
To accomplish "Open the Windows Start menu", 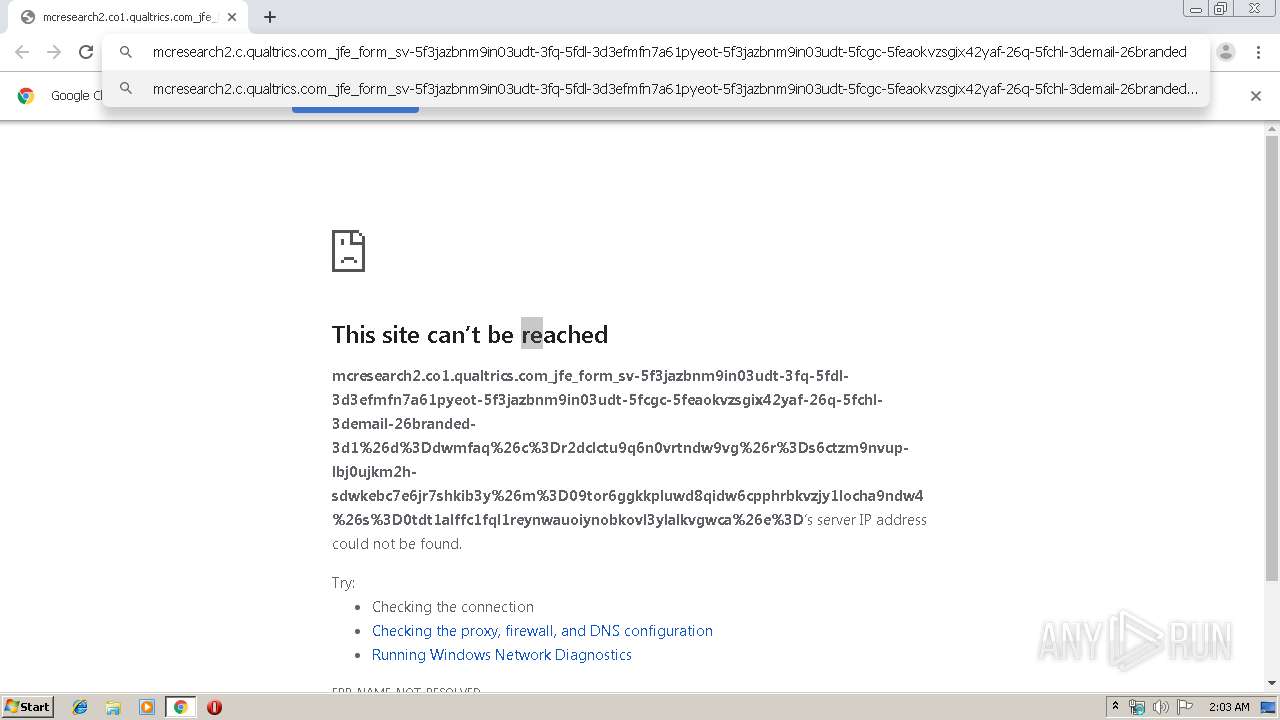I will 28,707.
